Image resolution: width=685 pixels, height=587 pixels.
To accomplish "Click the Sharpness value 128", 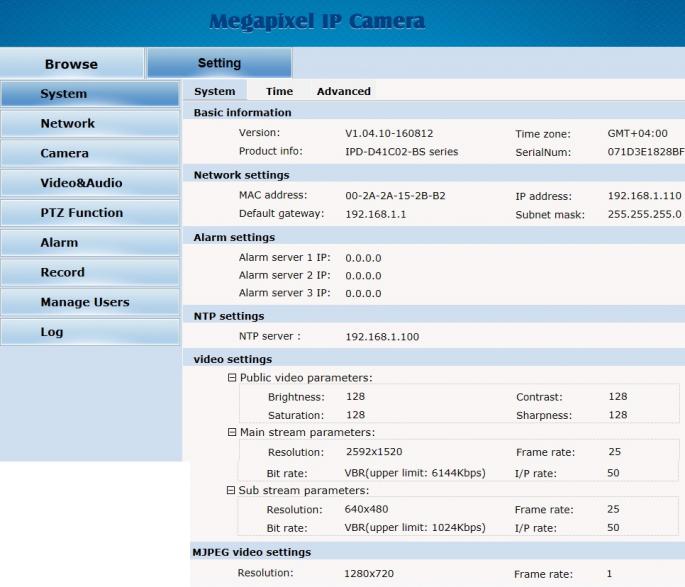I will [618, 415].
